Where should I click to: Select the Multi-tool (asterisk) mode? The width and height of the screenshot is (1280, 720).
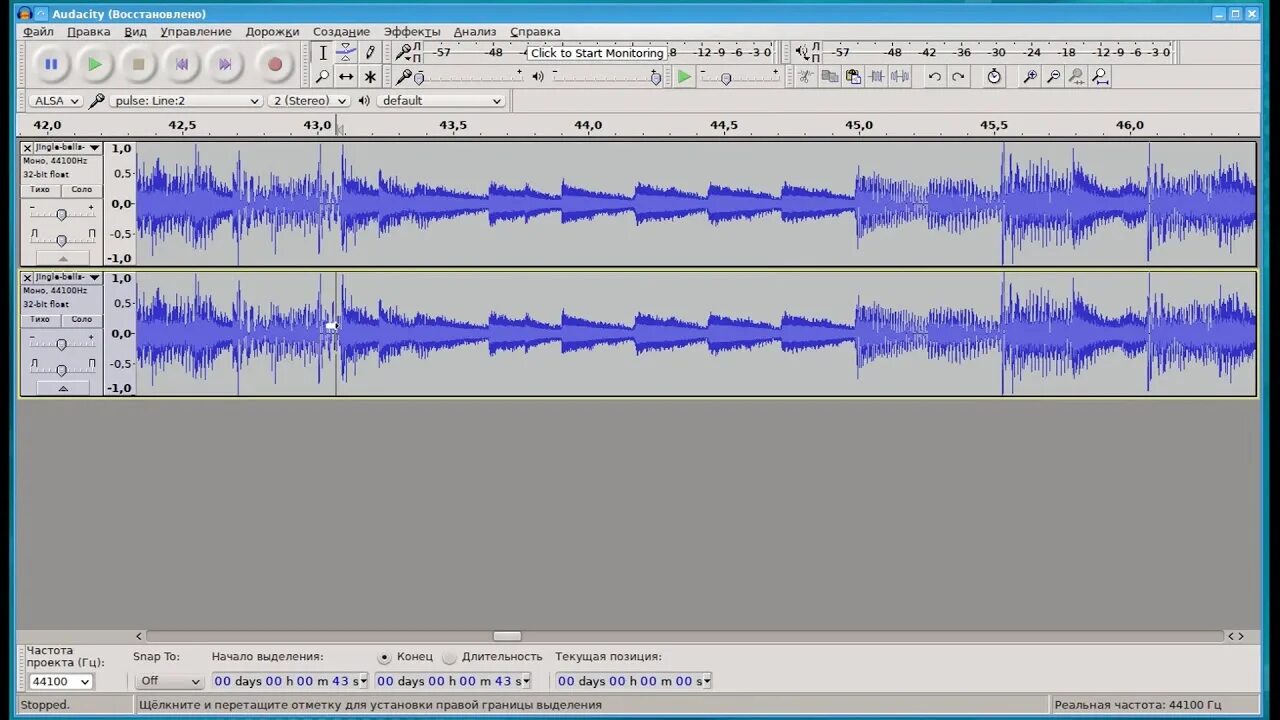pos(370,77)
